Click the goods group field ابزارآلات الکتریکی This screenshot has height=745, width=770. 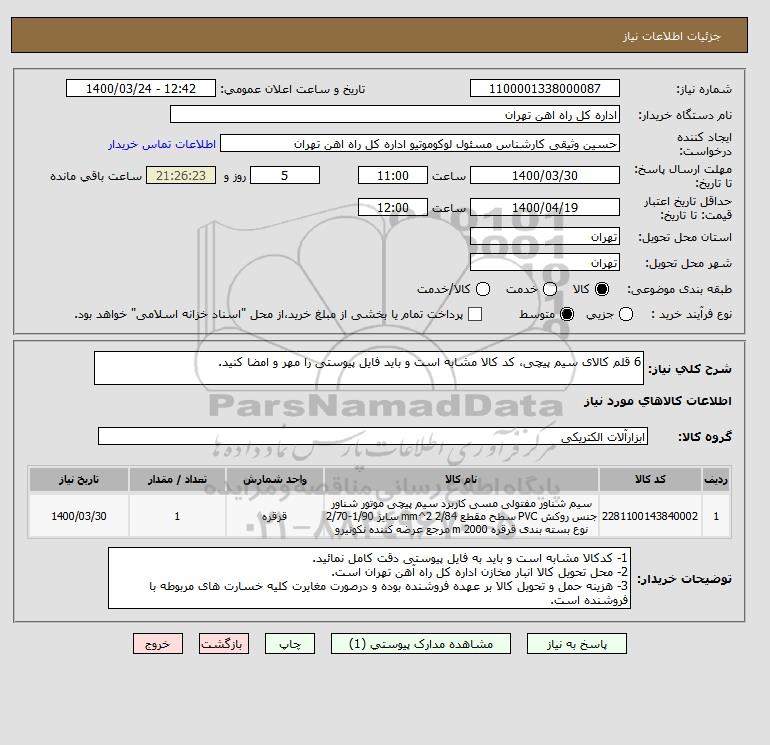[x=373, y=436]
